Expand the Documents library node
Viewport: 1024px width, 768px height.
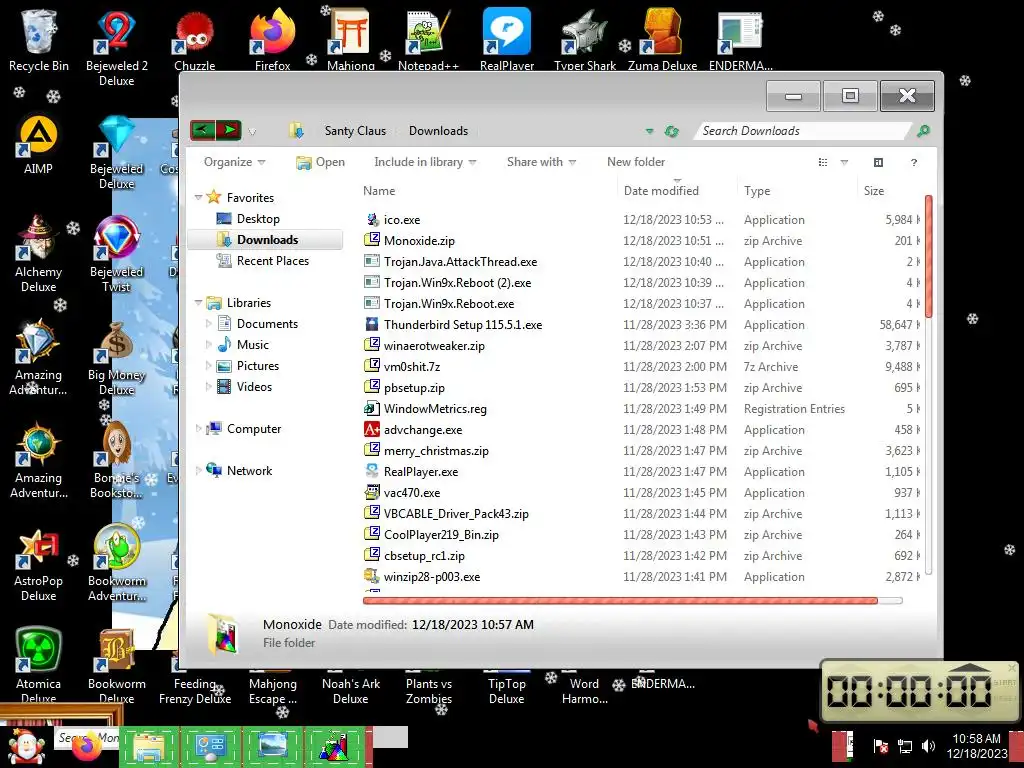click(208, 323)
